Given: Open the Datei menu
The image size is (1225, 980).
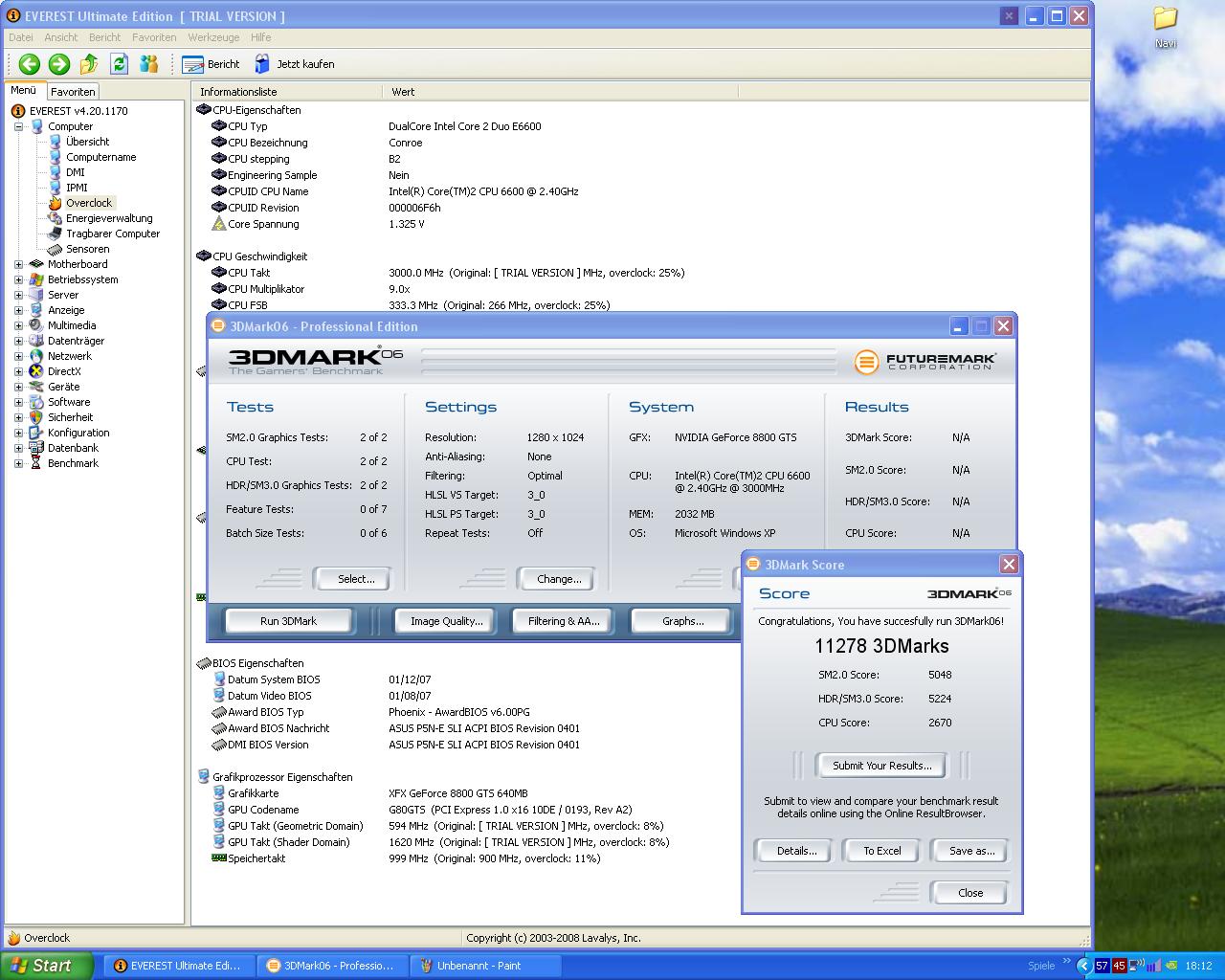Looking at the screenshot, I should [x=20, y=37].
